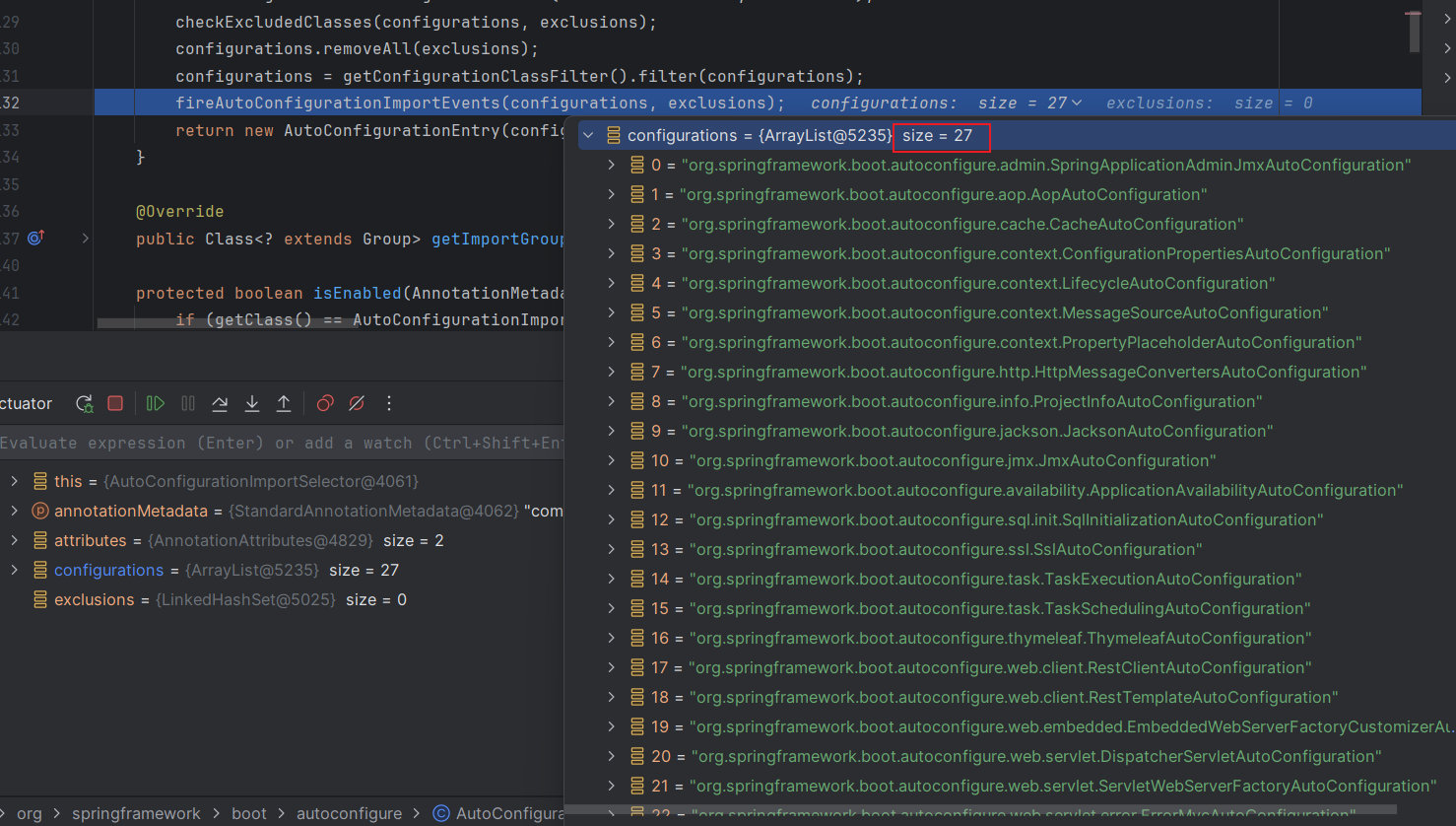Click the Step Out icon
1456x826 pixels.
tap(284, 403)
